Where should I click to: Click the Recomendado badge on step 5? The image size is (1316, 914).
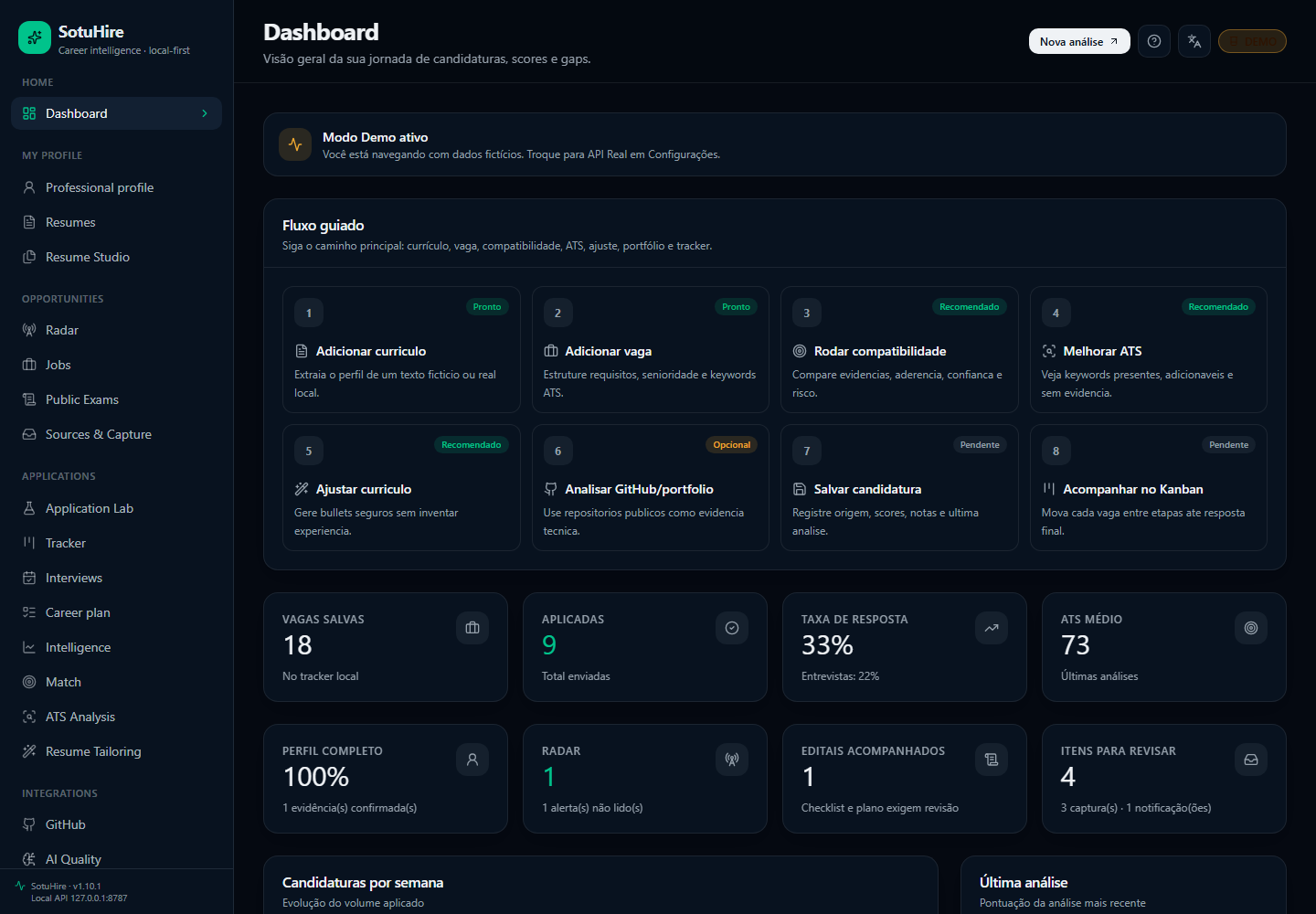tap(472, 445)
